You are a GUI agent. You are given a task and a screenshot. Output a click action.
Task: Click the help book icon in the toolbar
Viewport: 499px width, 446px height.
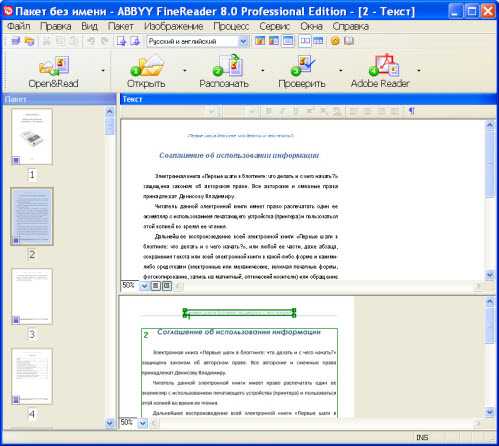[349, 41]
